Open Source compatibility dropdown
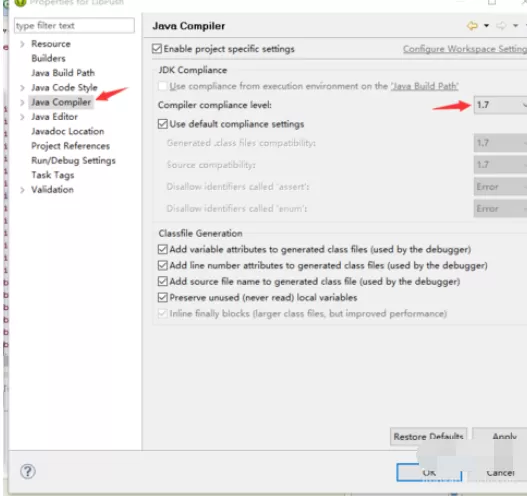This screenshot has width=527, height=496. click(500, 165)
